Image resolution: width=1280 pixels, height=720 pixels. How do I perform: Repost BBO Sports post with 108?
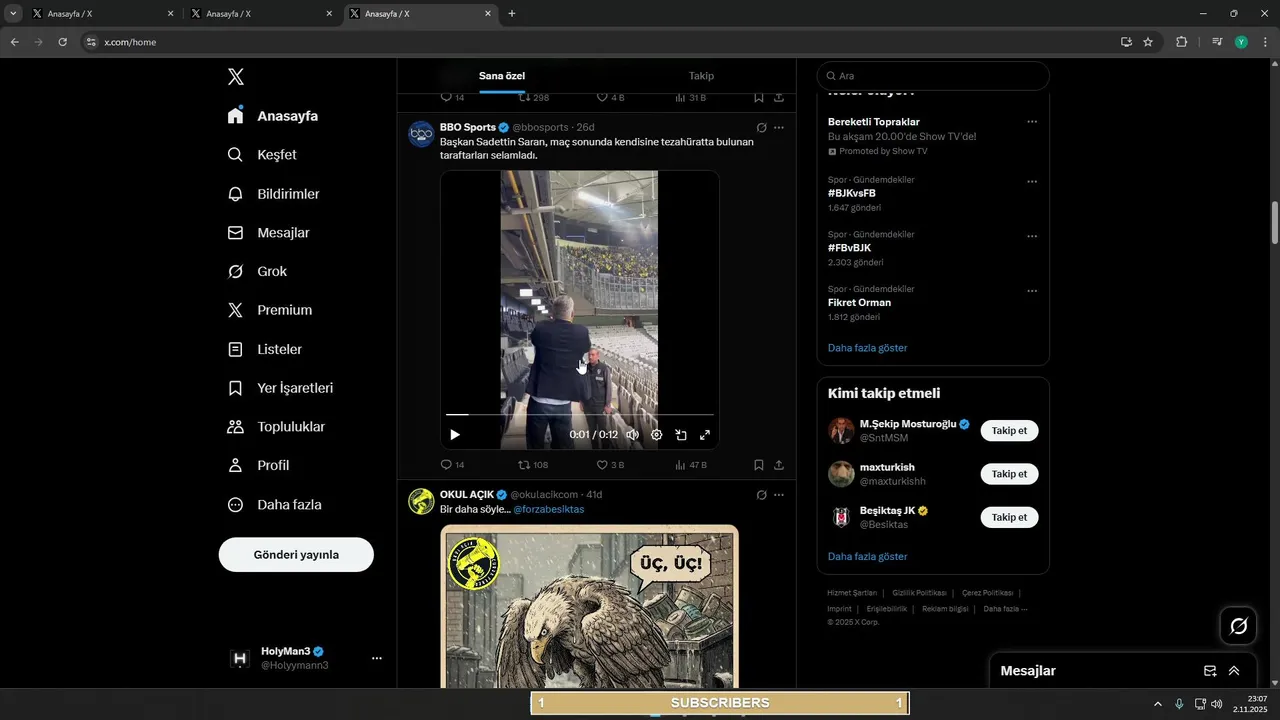click(x=533, y=465)
